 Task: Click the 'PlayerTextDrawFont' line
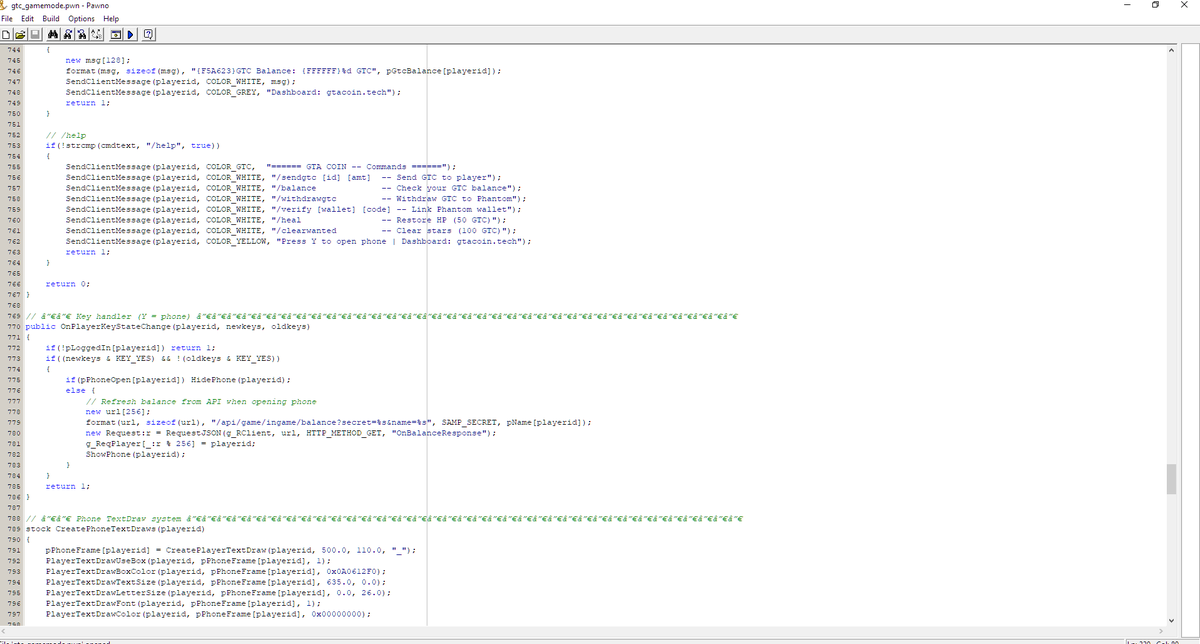point(183,603)
